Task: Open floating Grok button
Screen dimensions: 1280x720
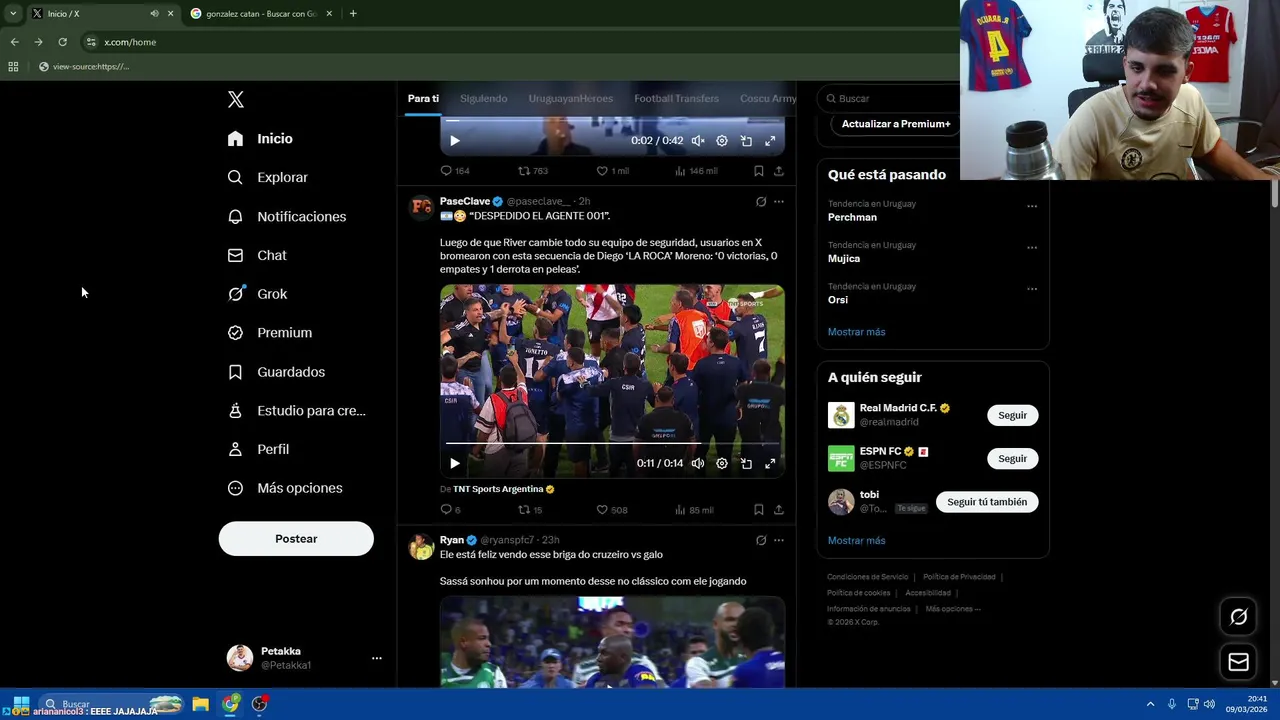Action: (x=1238, y=617)
